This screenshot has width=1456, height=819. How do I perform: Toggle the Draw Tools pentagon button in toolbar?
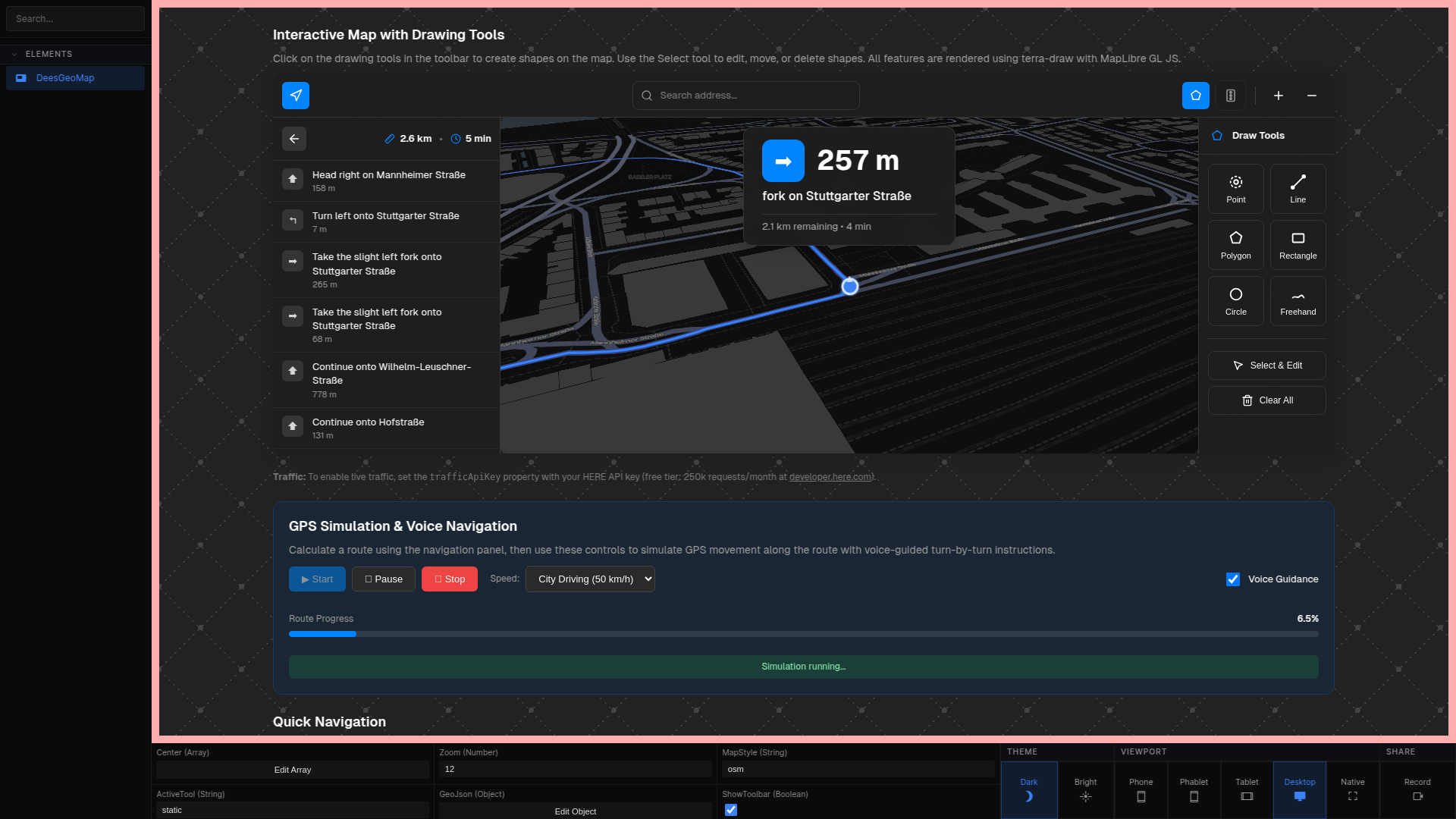(x=1195, y=96)
